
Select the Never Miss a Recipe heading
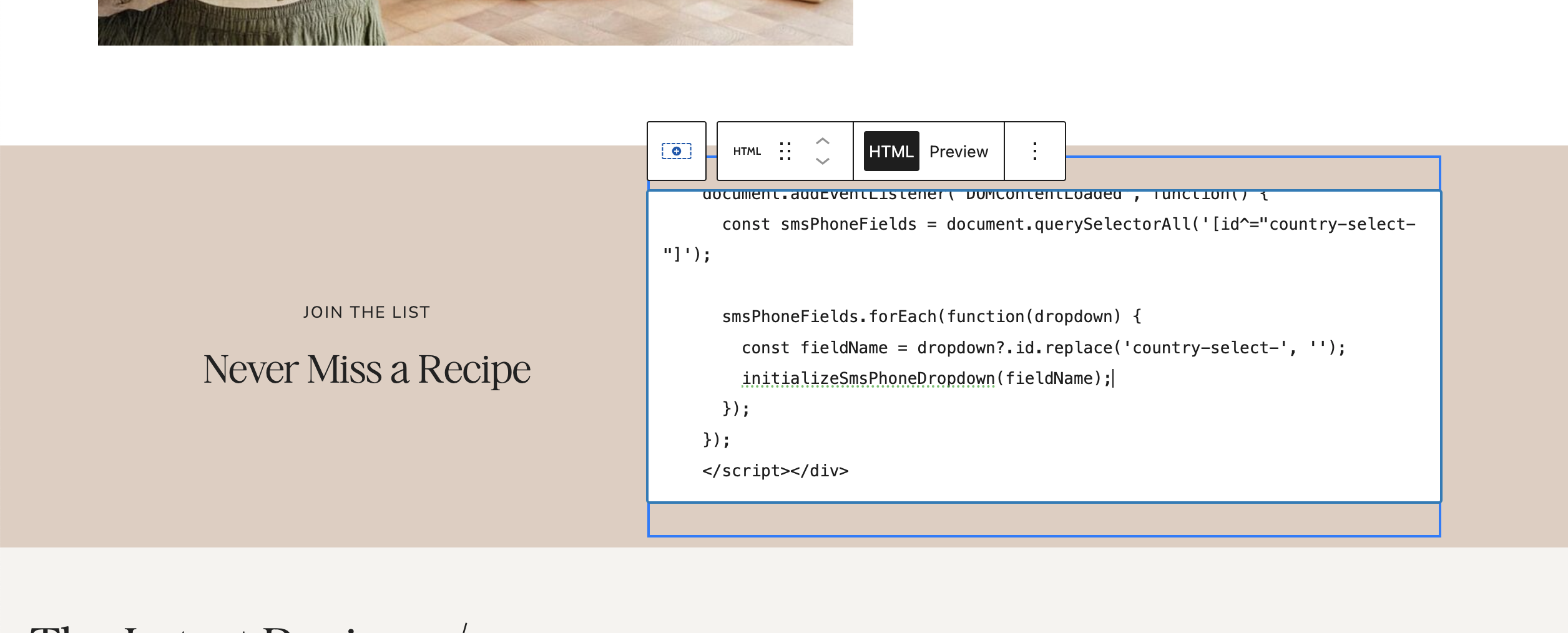click(367, 369)
